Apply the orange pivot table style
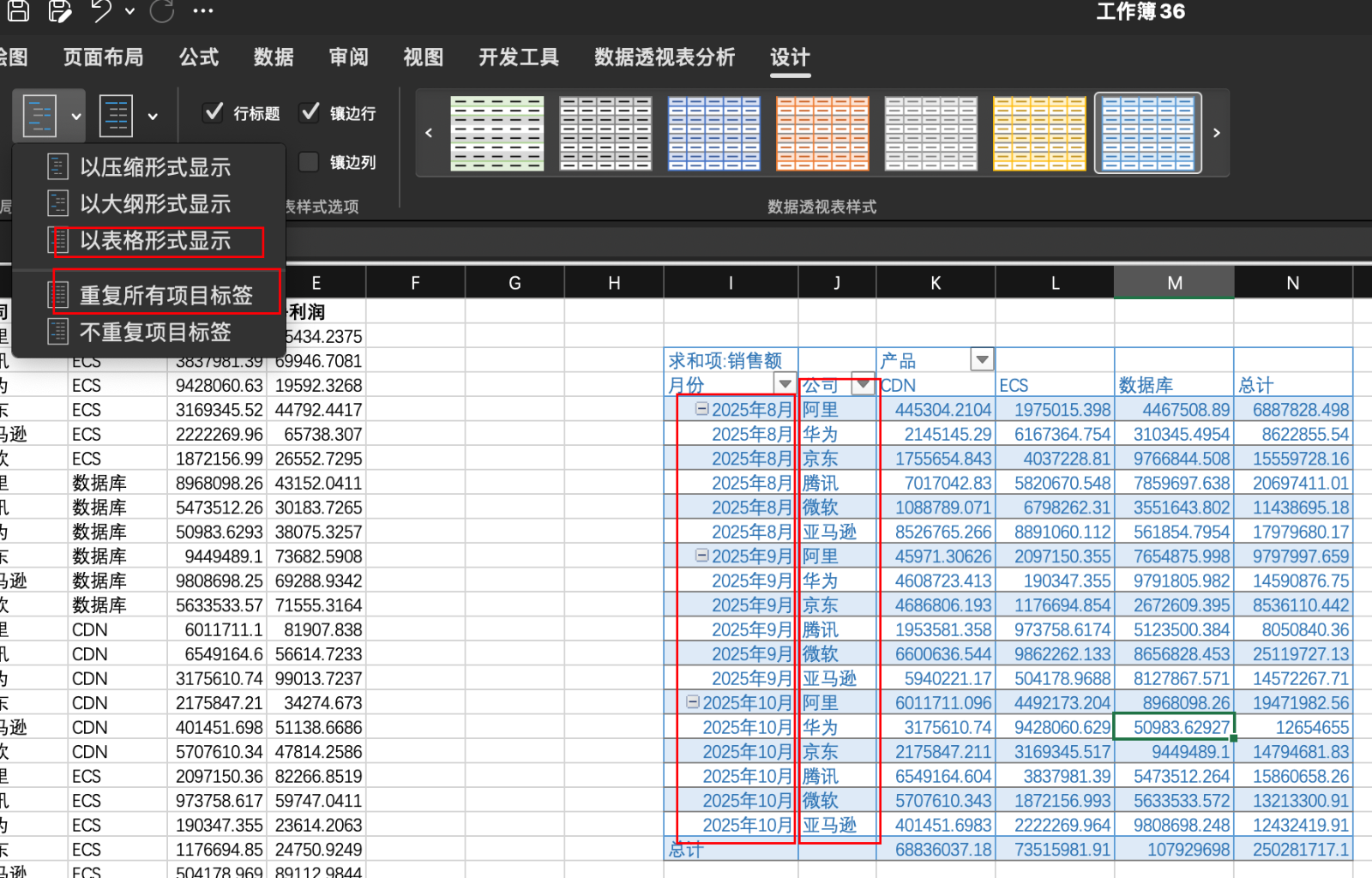Screen dimensions: 1372x878 [x=821, y=133]
